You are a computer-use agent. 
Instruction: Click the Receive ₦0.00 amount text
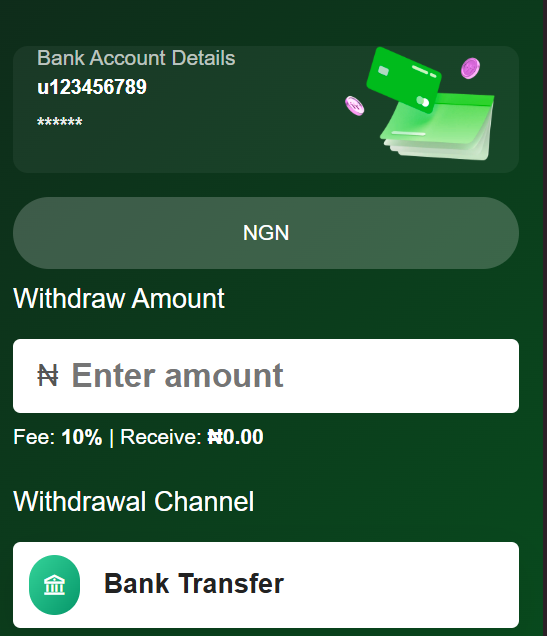(x=192, y=437)
